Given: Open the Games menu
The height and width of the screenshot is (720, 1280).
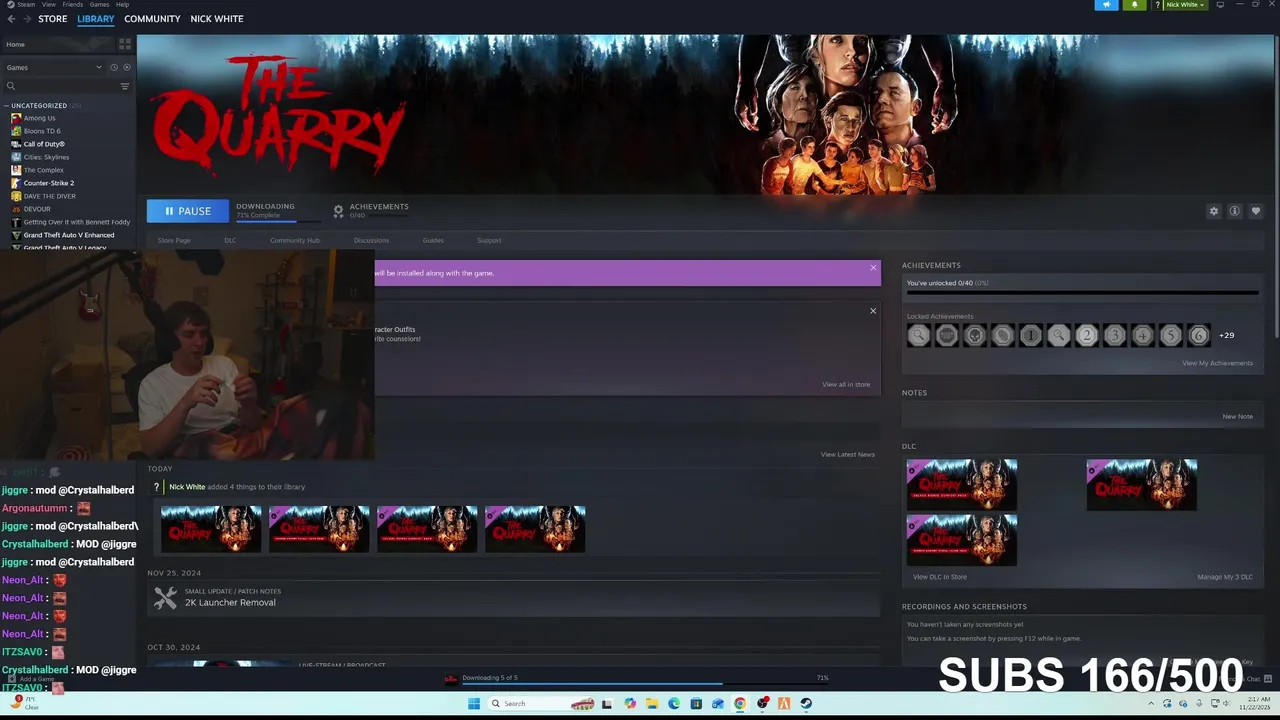Looking at the screenshot, I should [100, 4].
